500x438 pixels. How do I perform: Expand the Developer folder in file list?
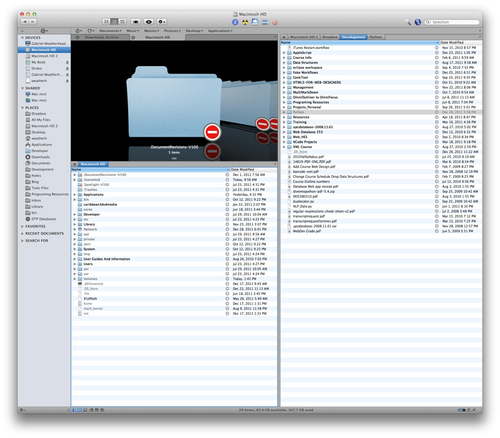(75, 214)
